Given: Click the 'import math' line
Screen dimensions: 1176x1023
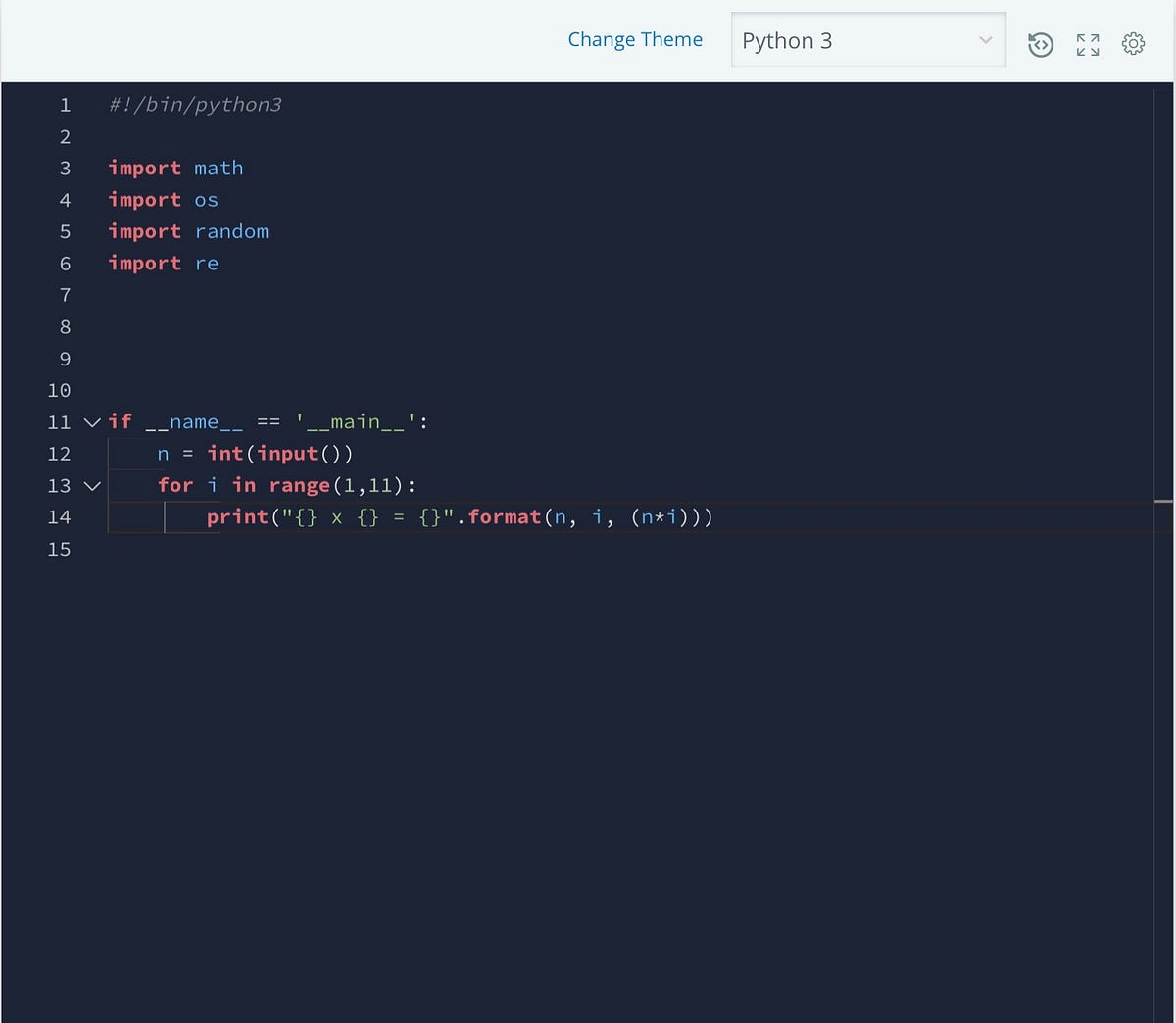Looking at the screenshot, I should click(175, 168).
